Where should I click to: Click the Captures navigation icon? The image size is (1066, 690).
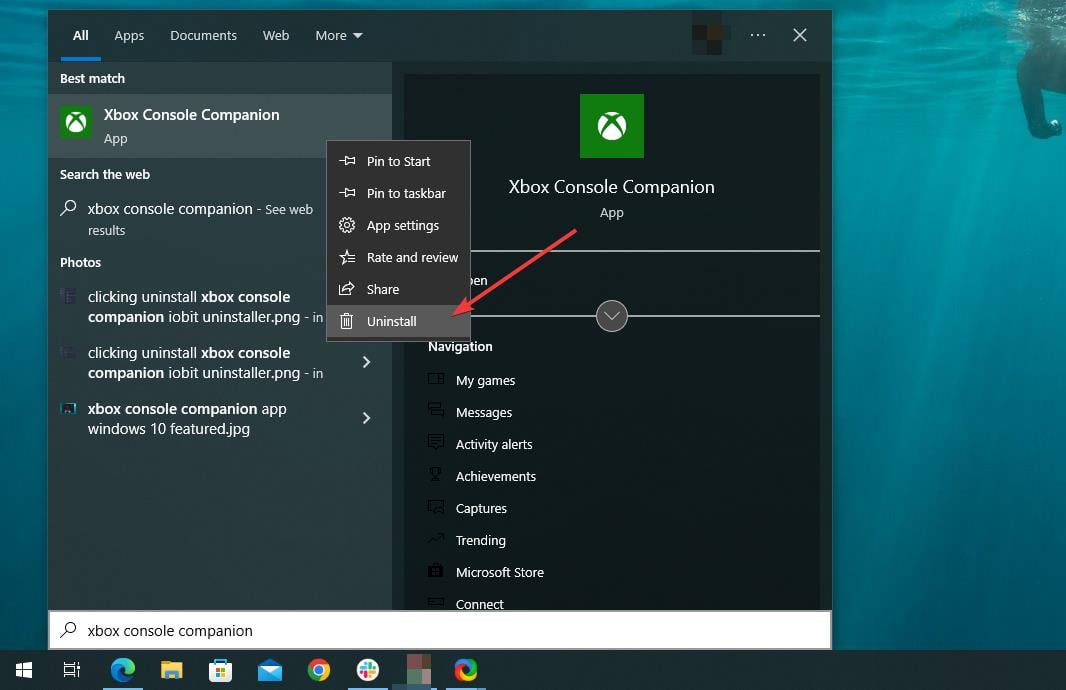click(x=436, y=507)
